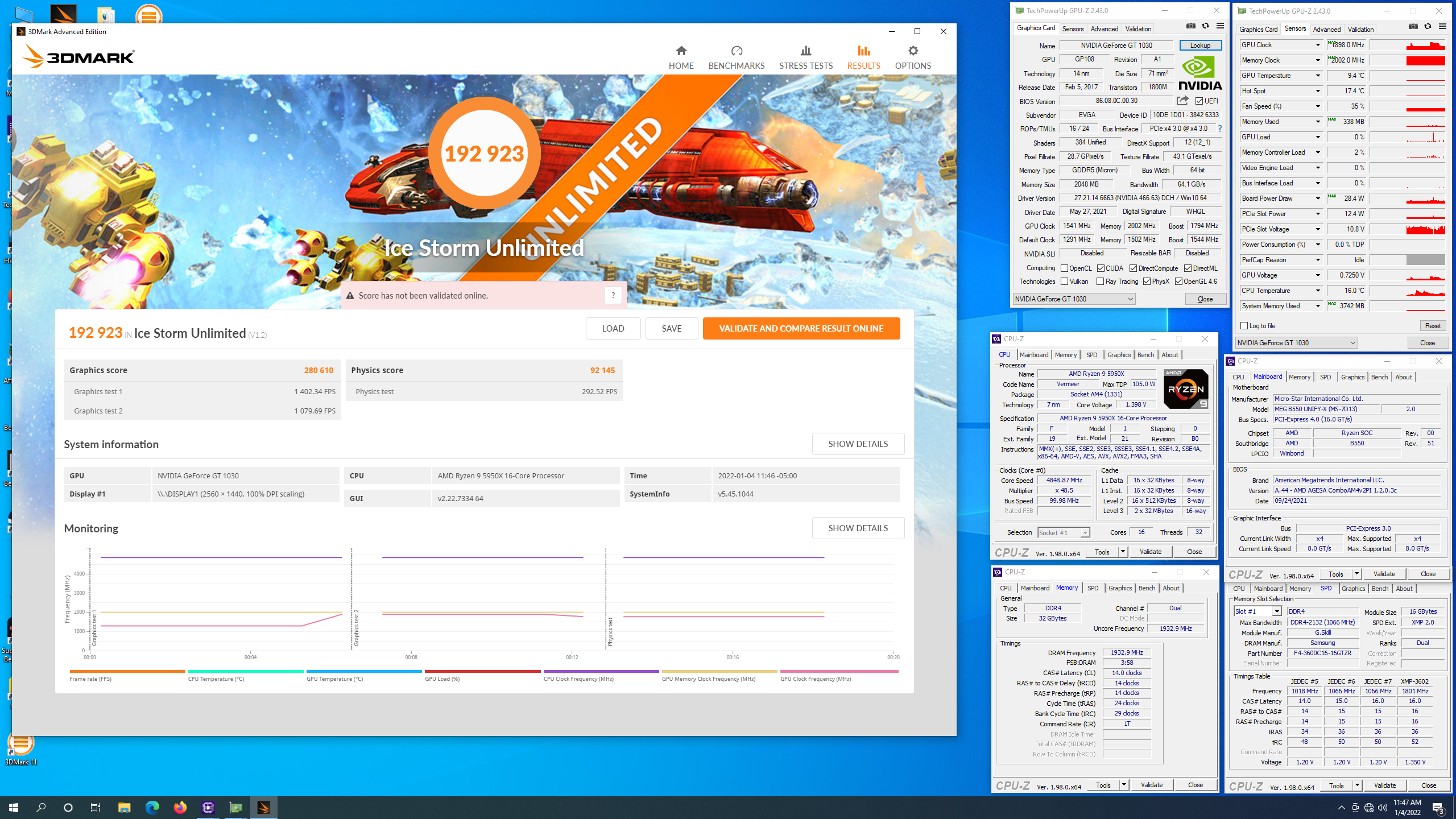Click Validate in the CPU-Z CPU window
Viewport: 1456px width, 819px height.
[1150, 552]
